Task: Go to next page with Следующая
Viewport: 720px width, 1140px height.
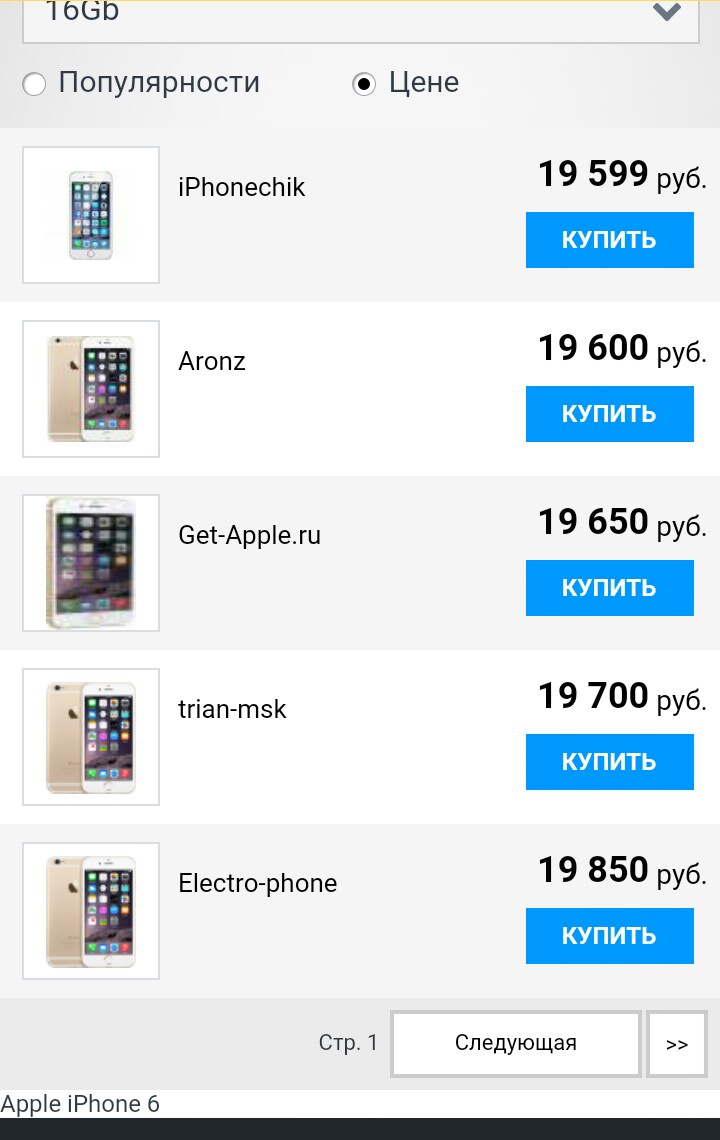Action: 515,1044
